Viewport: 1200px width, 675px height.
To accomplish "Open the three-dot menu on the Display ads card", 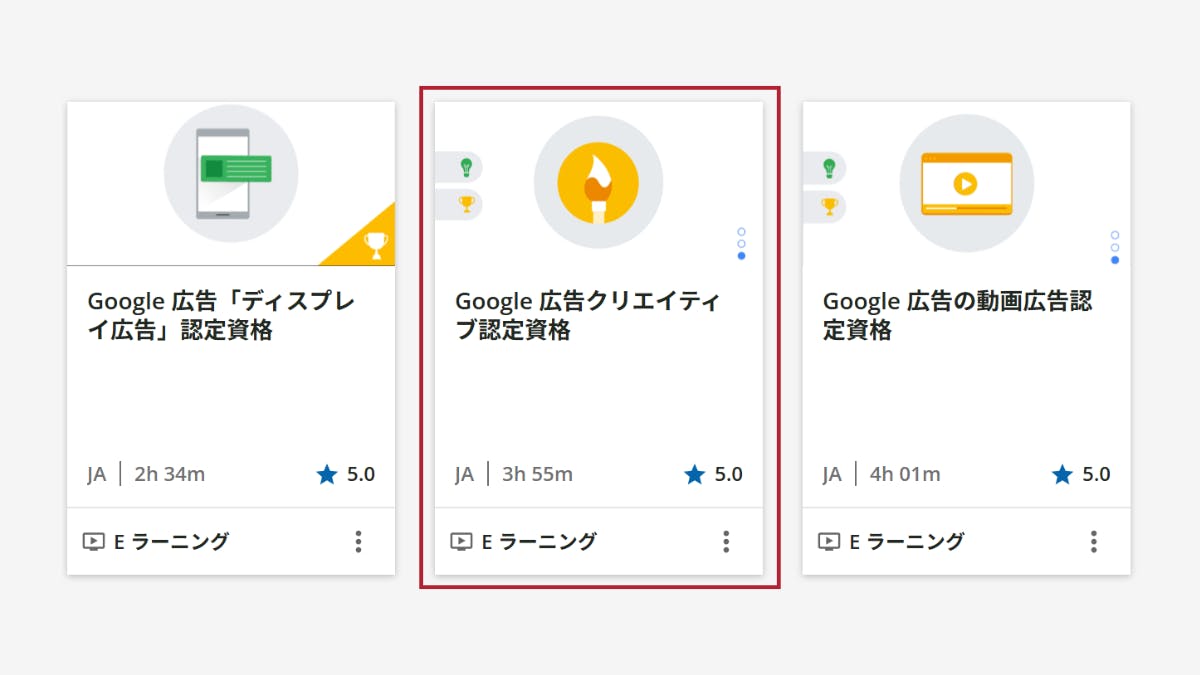I will click(x=358, y=542).
